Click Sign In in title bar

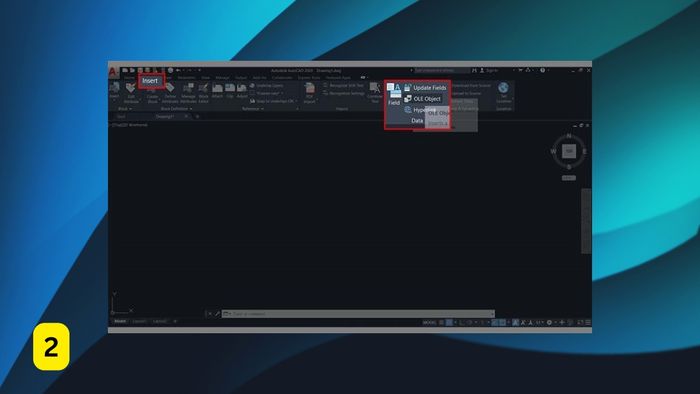click(489, 71)
